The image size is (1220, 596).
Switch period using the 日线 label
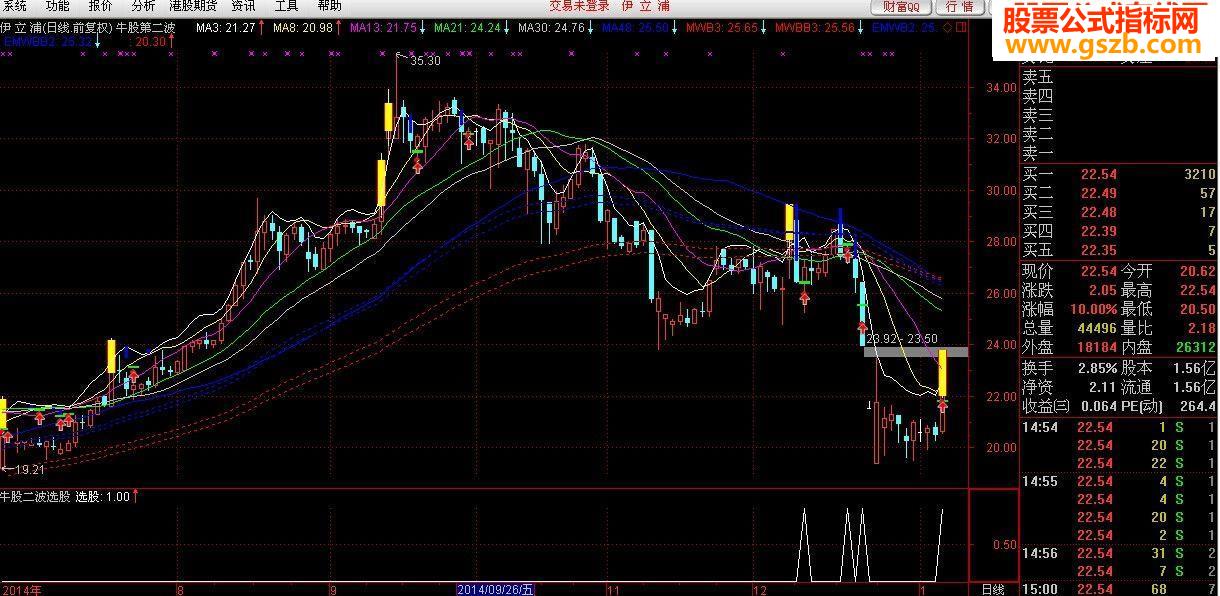point(992,589)
